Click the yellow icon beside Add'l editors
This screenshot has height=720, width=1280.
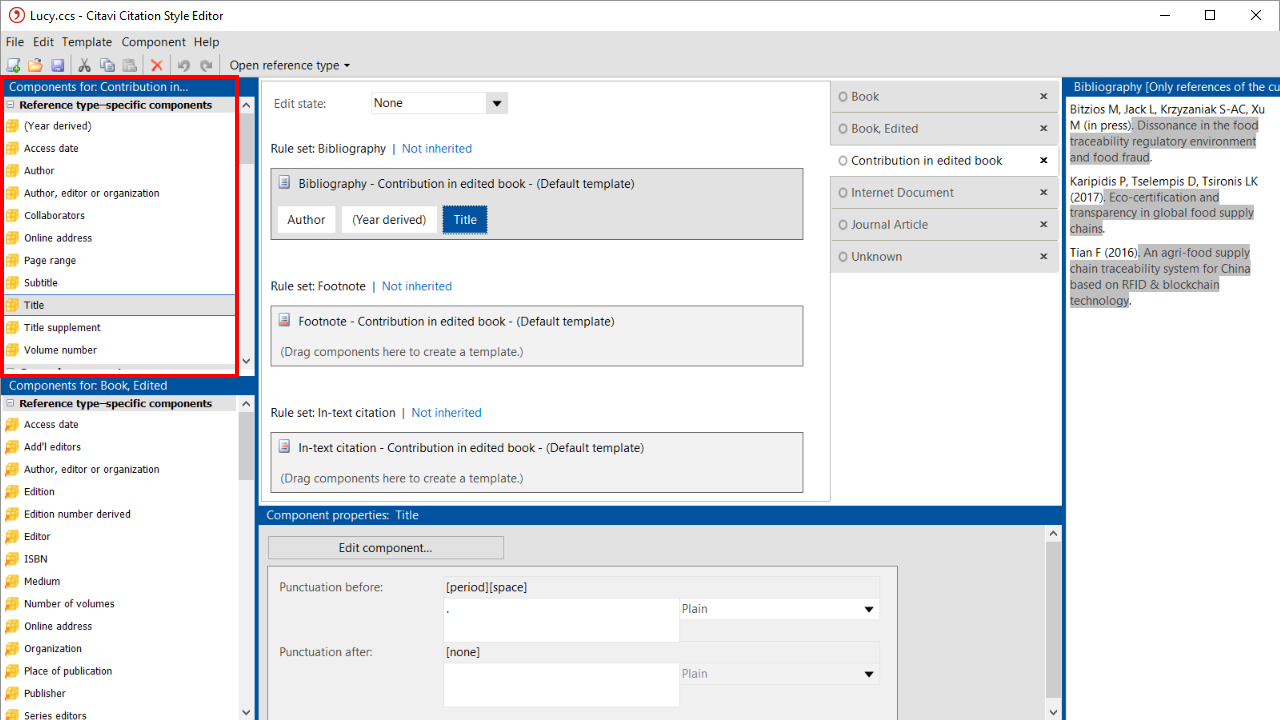point(12,447)
